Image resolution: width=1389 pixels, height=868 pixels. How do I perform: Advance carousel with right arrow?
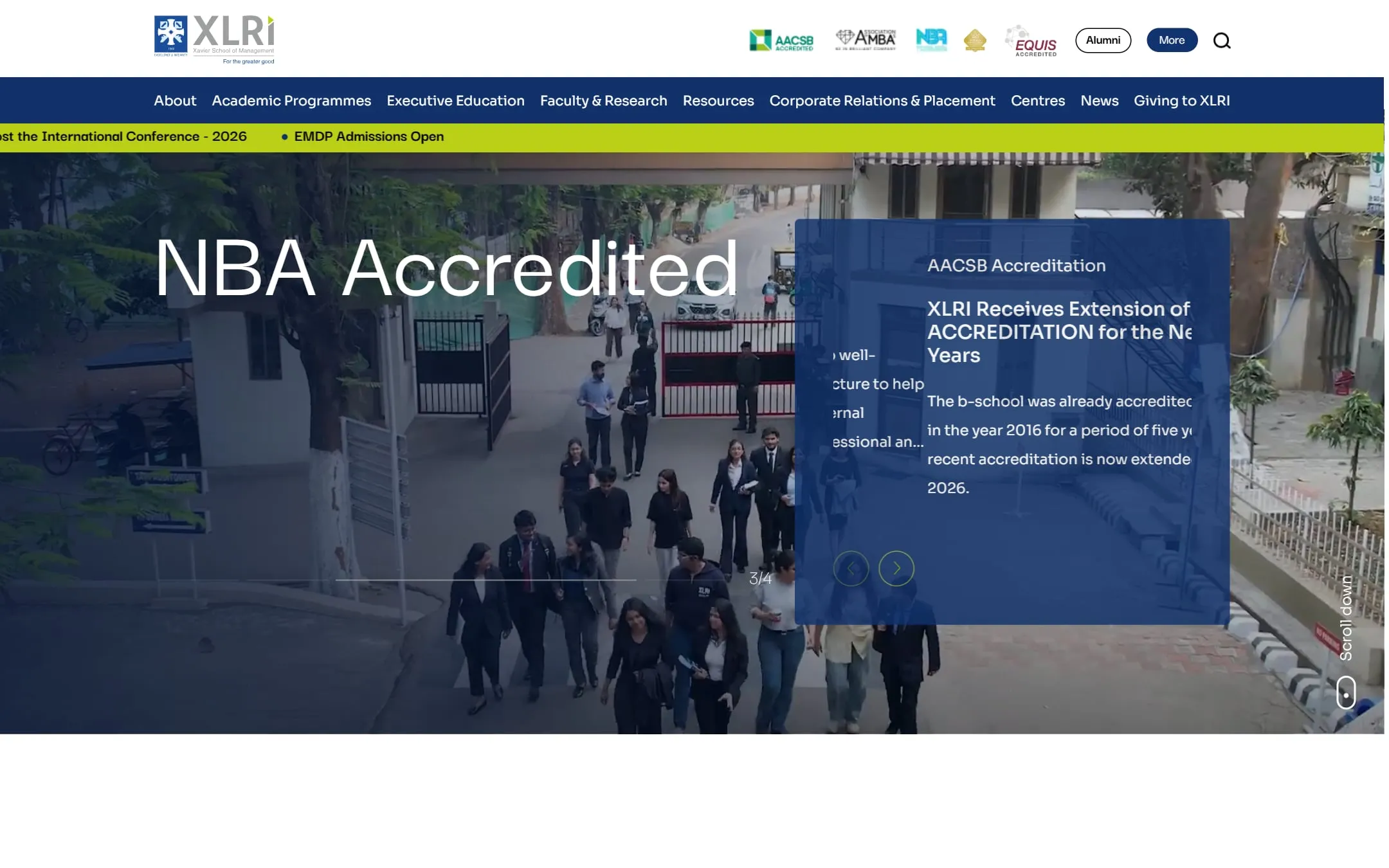coord(896,568)
